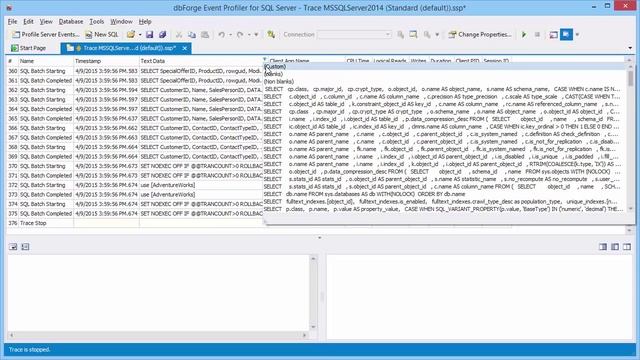This screenshot has width=640, height=360.
Task: Open a New SQL document
Action: [x=102, y=35]
